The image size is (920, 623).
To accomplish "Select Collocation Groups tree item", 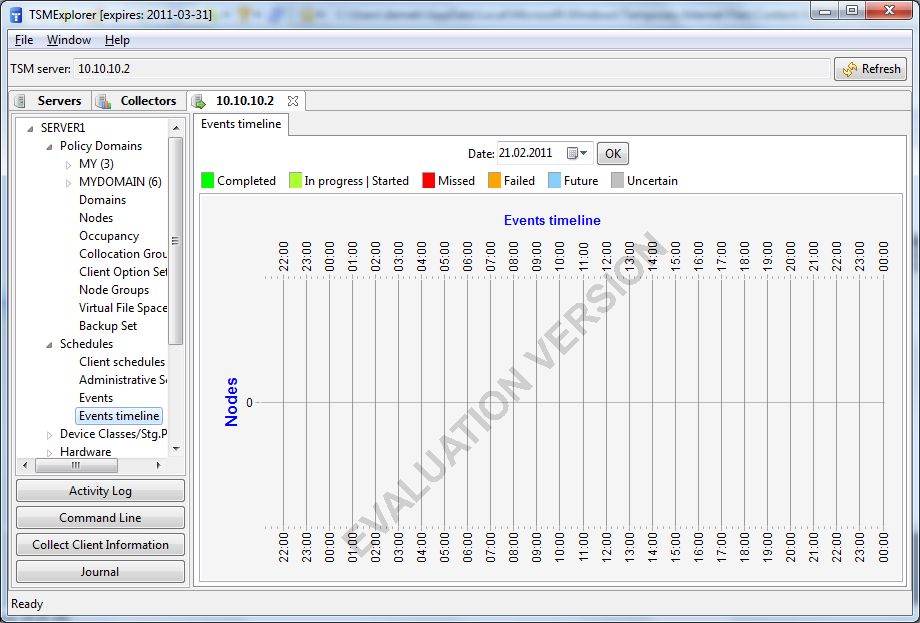I will pyautogui.click(x=123, y=254).
